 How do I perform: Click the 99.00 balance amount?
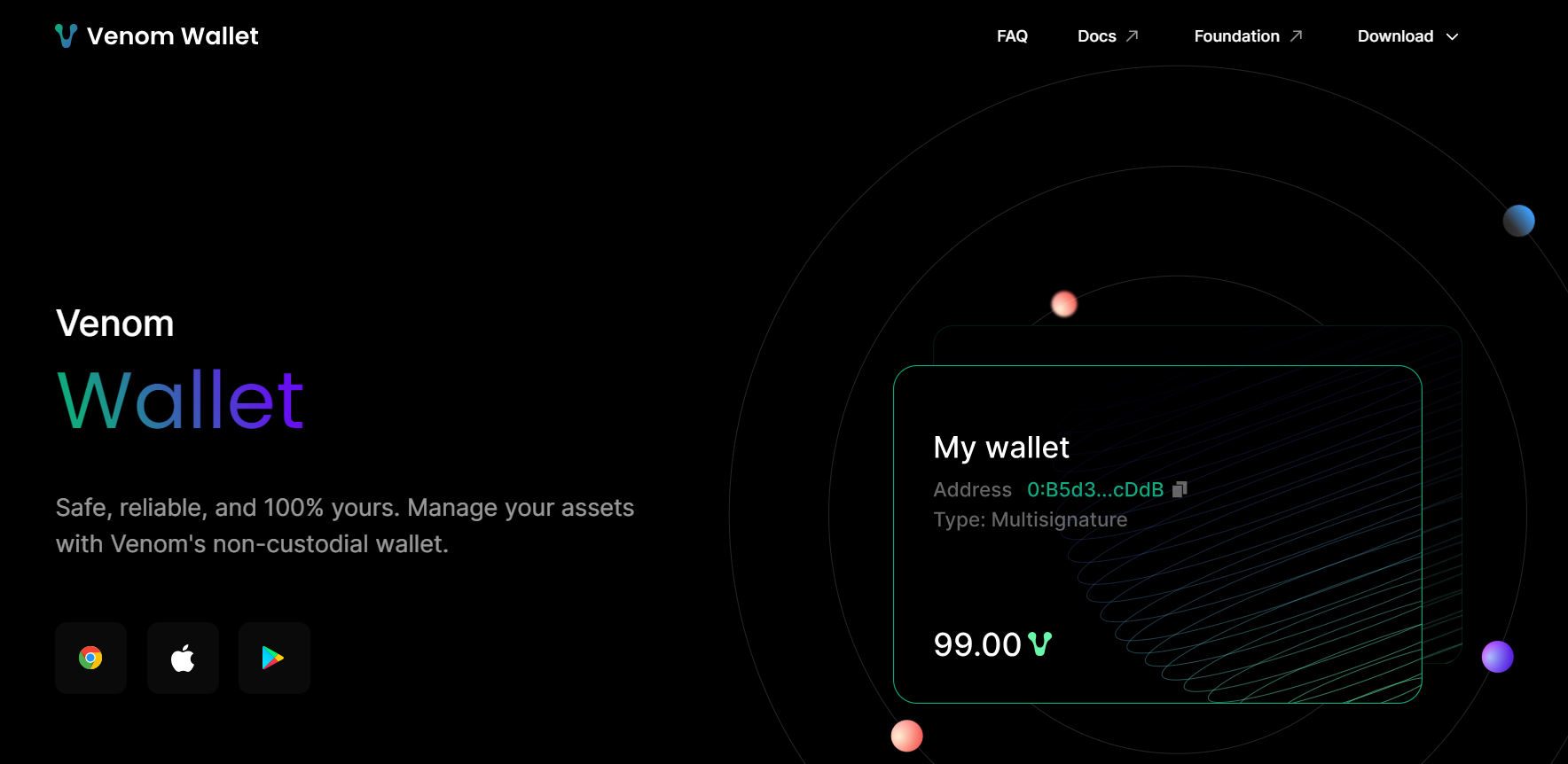(x=977, y=644)
